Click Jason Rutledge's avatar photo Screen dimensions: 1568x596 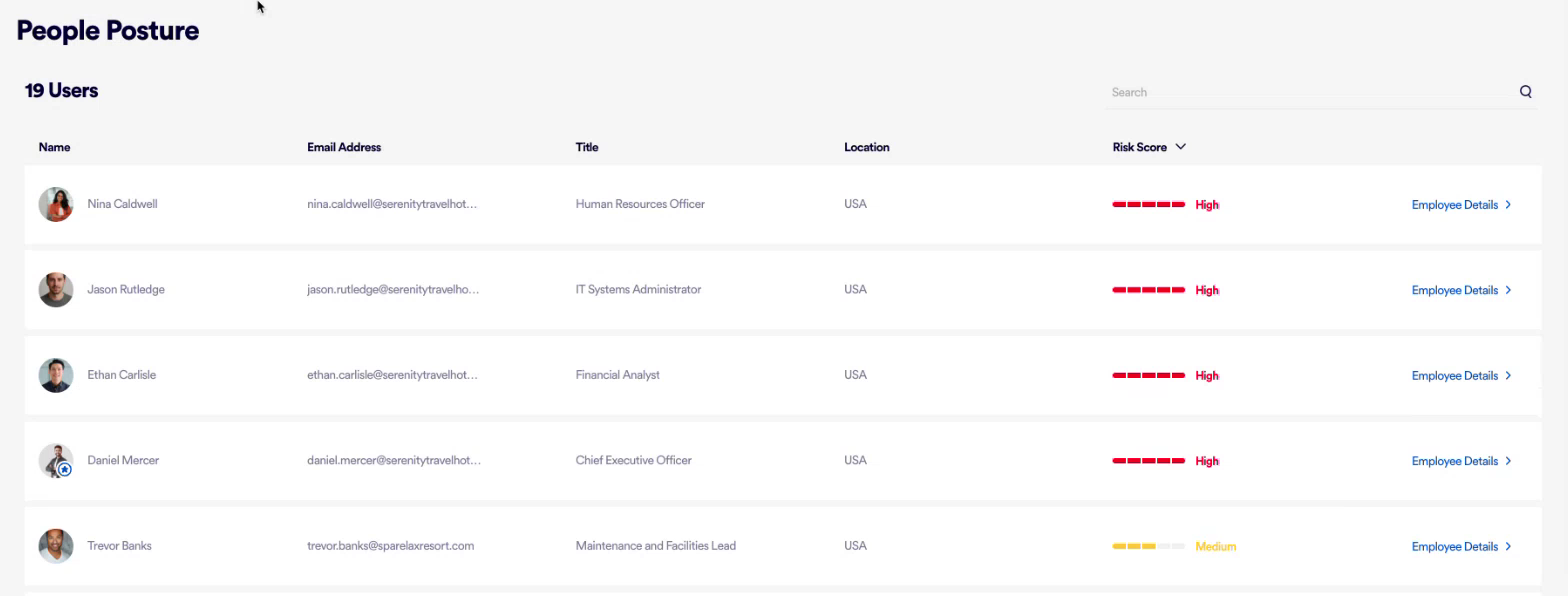point(56,290)
